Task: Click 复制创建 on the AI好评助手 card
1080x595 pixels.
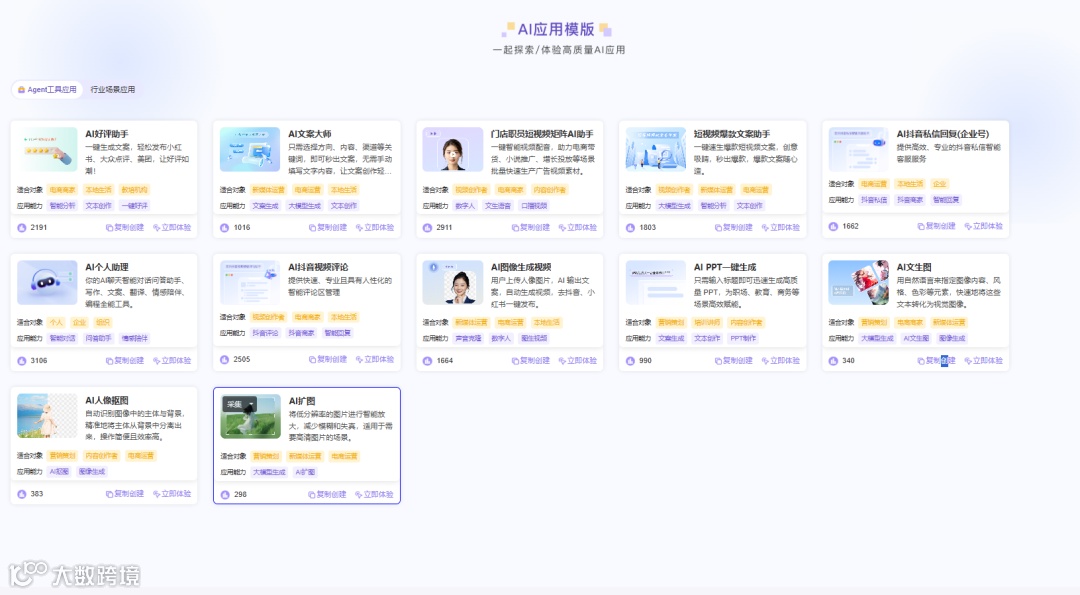Action: tap(125, 227)
